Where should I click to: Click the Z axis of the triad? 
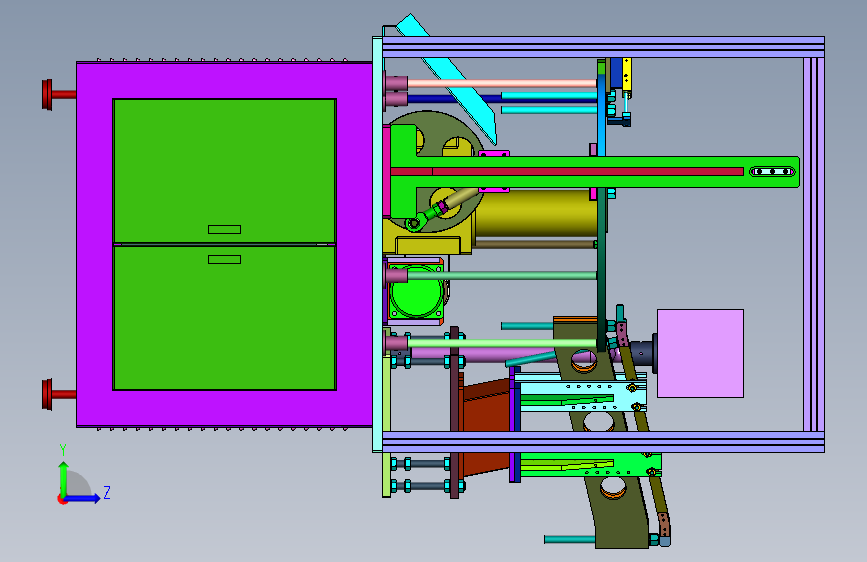pyautogui.click(x=83, y=498)
